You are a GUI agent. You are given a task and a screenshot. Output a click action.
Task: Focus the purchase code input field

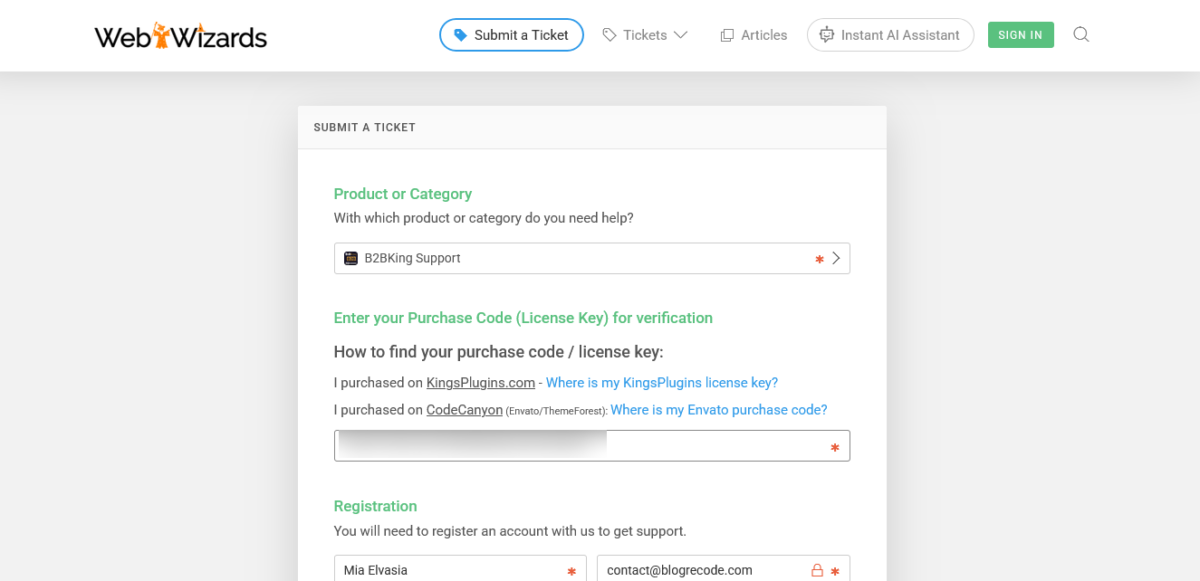(x=592, y=446)
